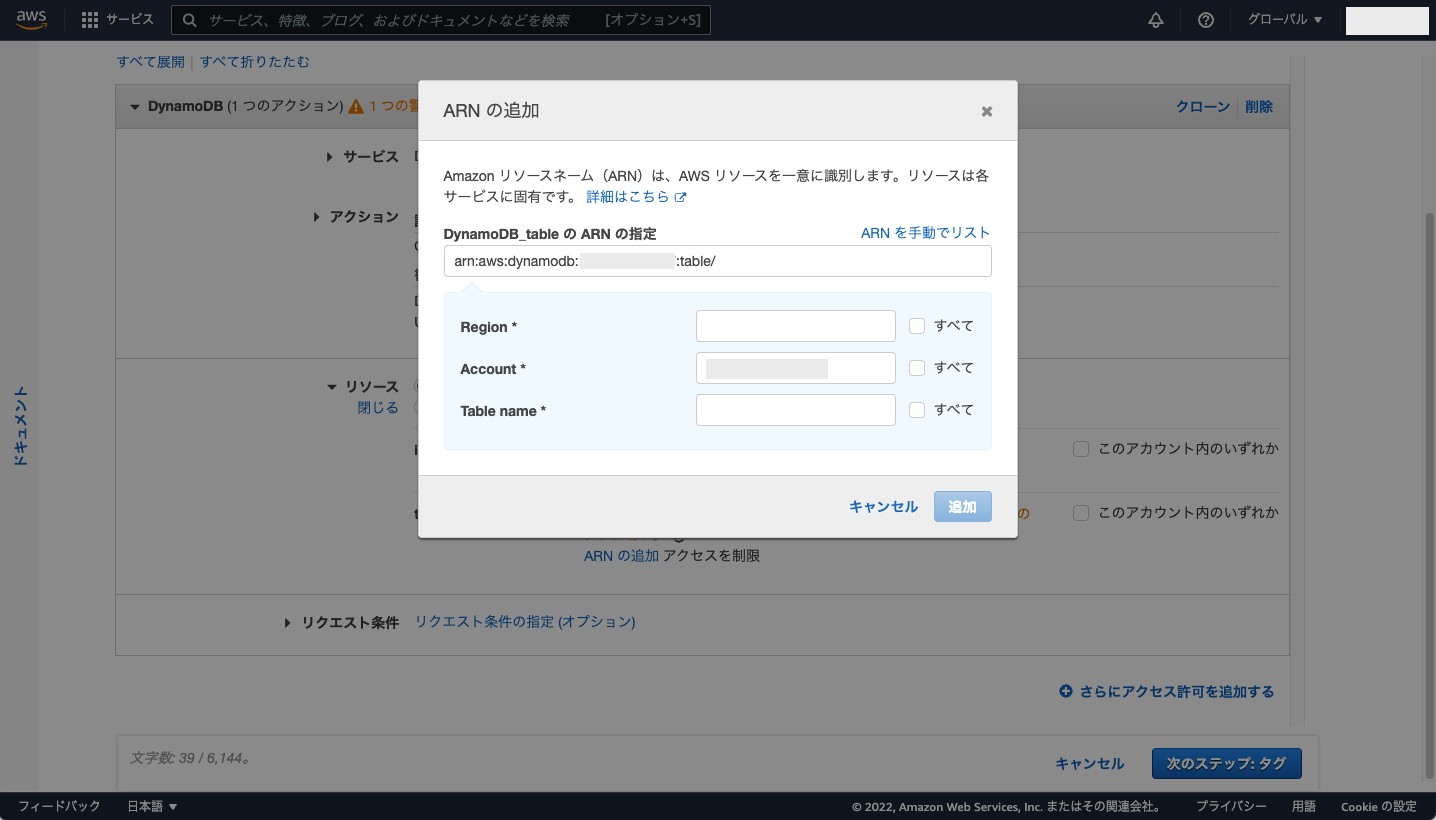Image resolution: width=1436 pixels, height=820 pixels.
Task: Check the Account 'すべて' checkbox
Action: click(917, 368)
